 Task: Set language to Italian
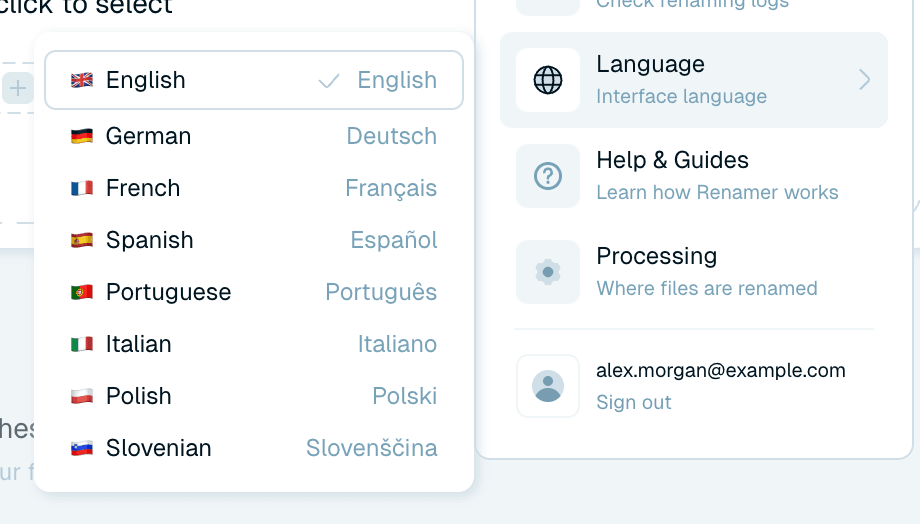253,344
